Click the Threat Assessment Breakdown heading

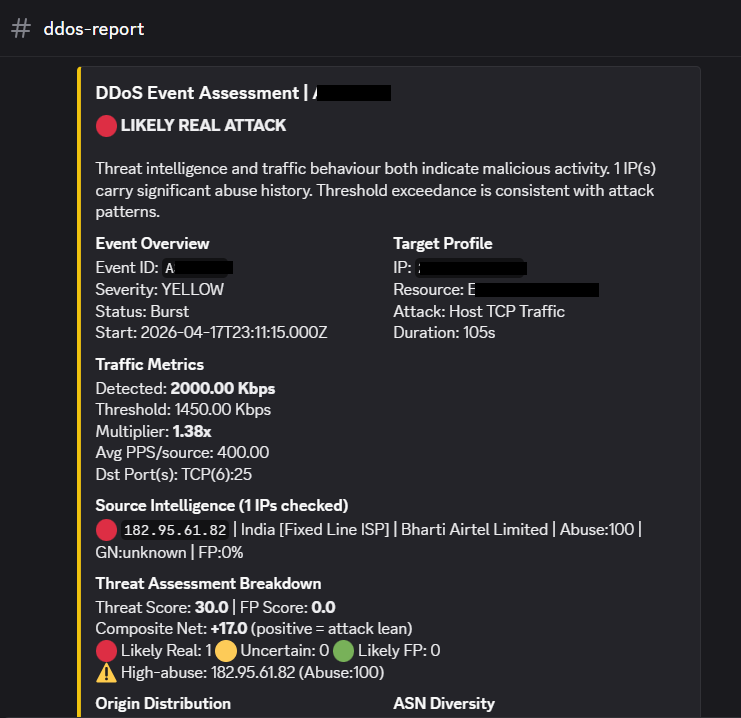208,583
